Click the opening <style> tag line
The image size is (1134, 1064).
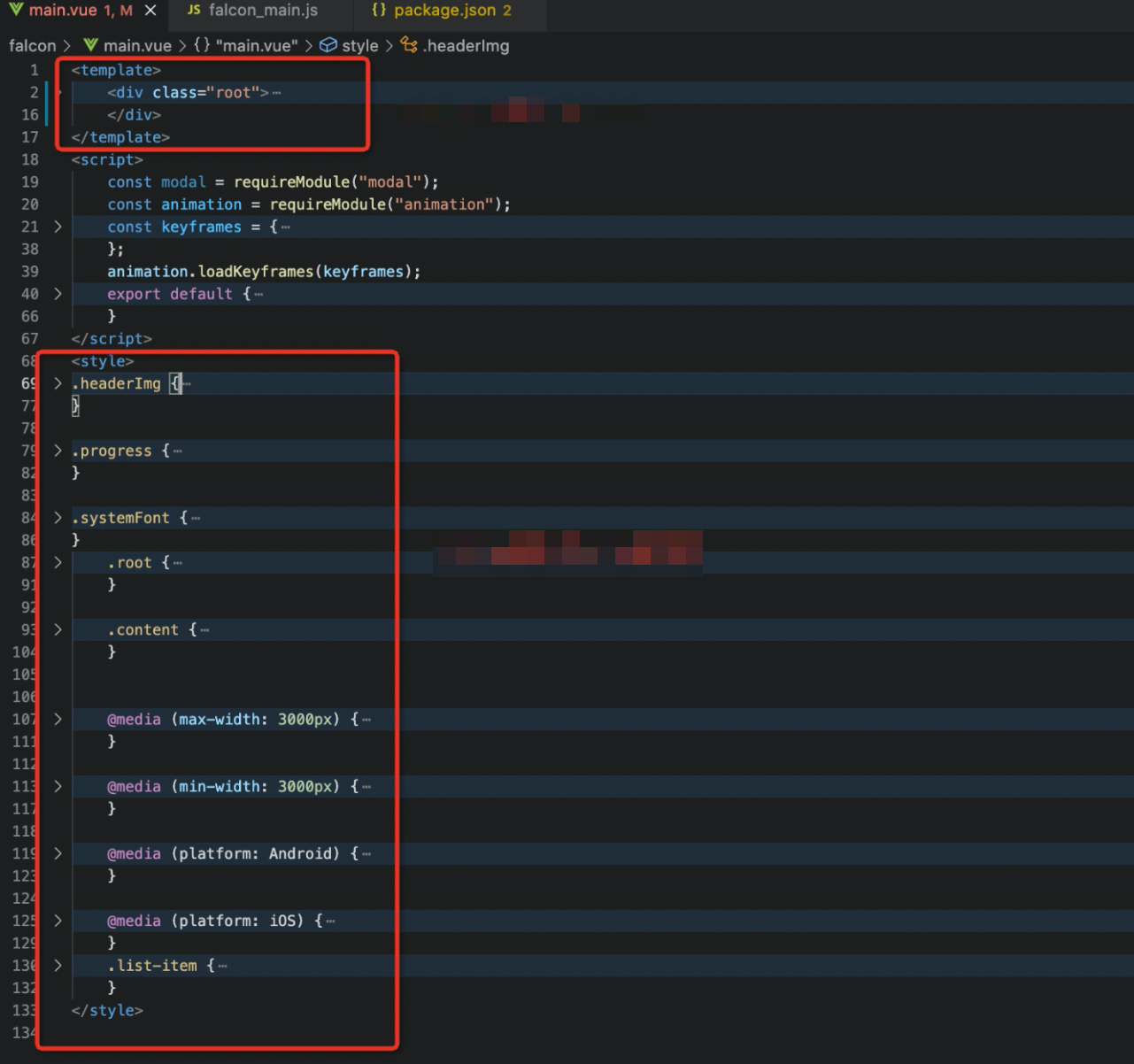[x=103, y=361]
